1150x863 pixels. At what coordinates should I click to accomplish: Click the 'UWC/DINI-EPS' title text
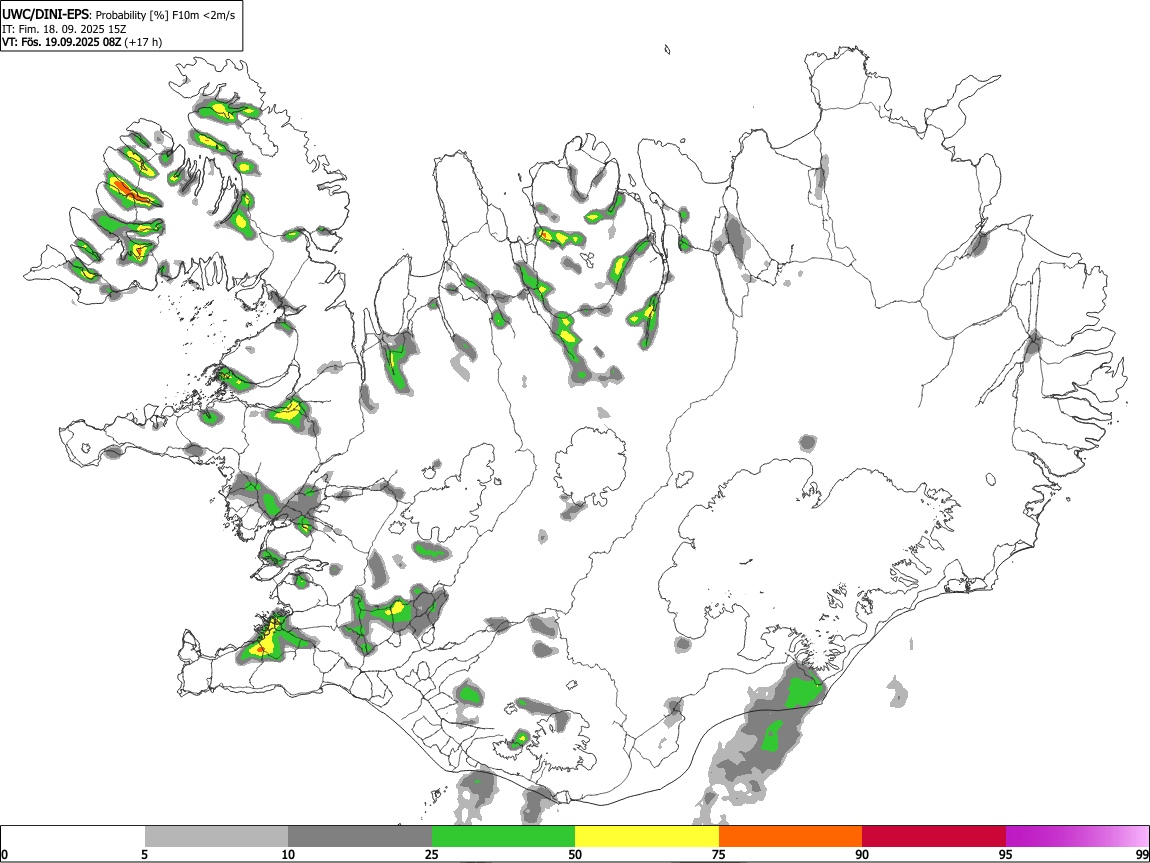pyautogui.click(x=45, y=15)
